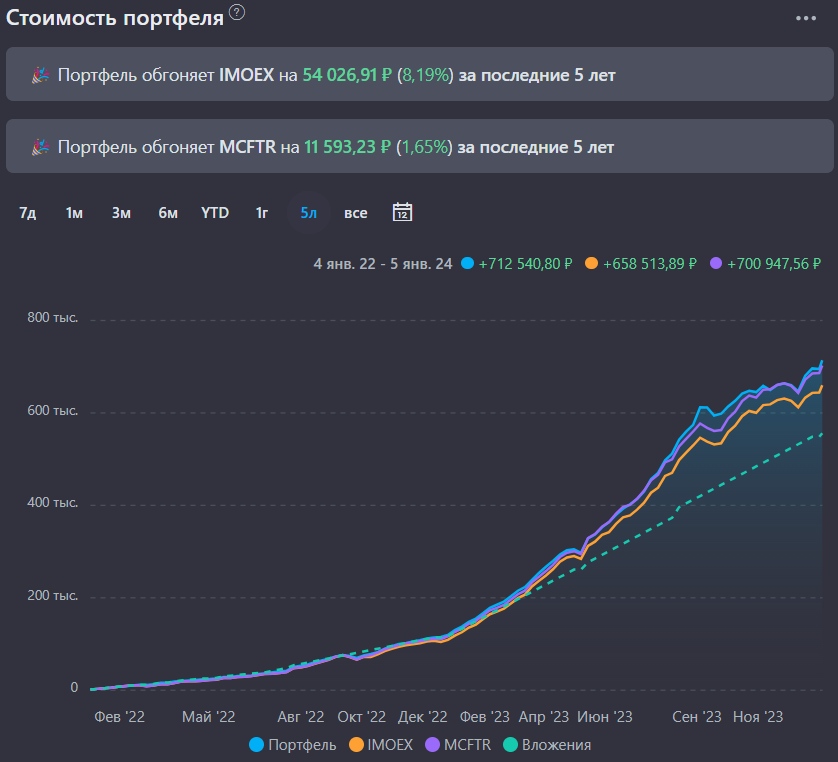Screen dimensions: 838x762
Task: Click the Авг '22 axis label
Action: [x=301, y=717]
